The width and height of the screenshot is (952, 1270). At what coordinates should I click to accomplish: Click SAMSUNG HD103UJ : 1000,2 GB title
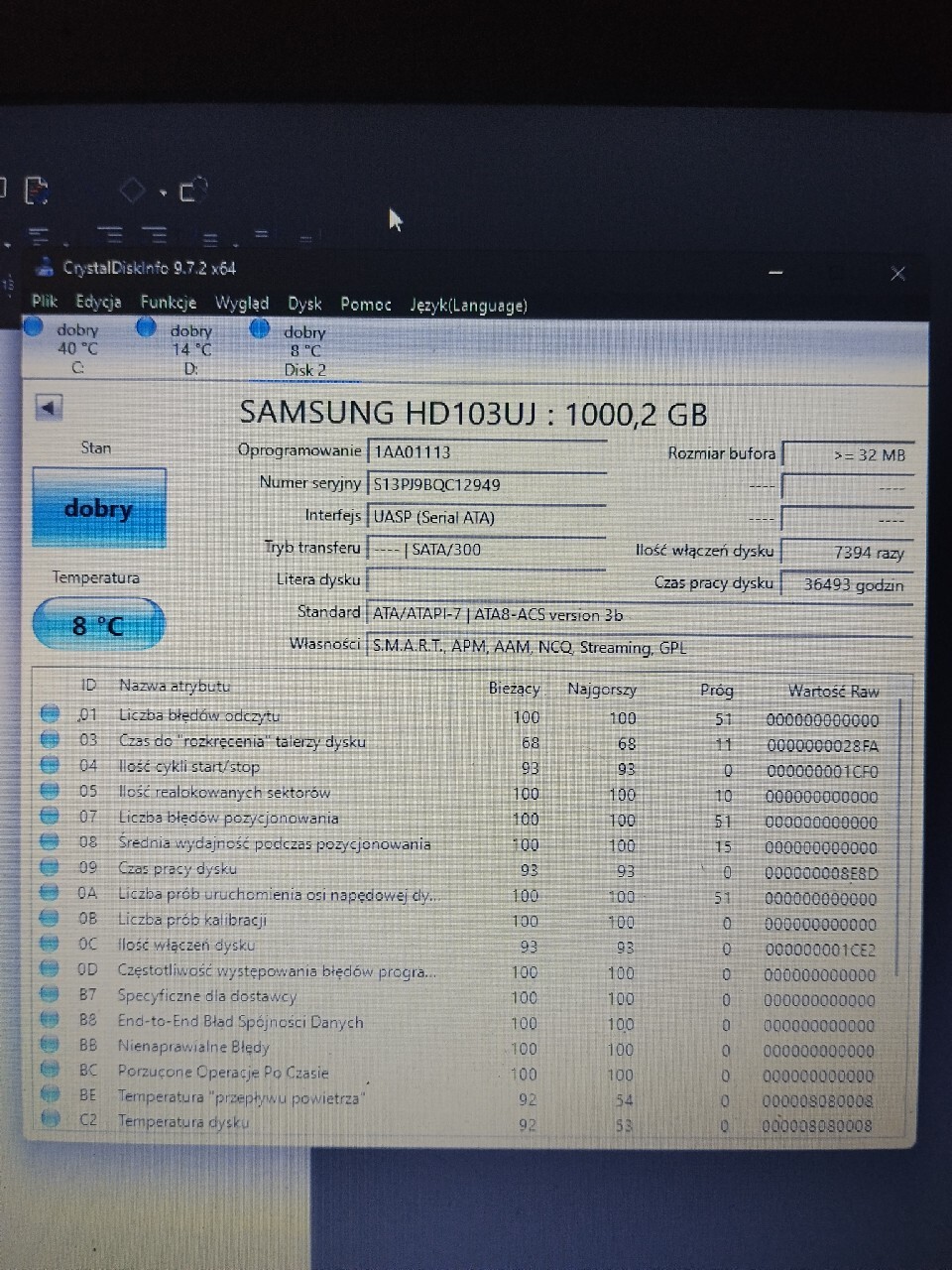point(474,413)
